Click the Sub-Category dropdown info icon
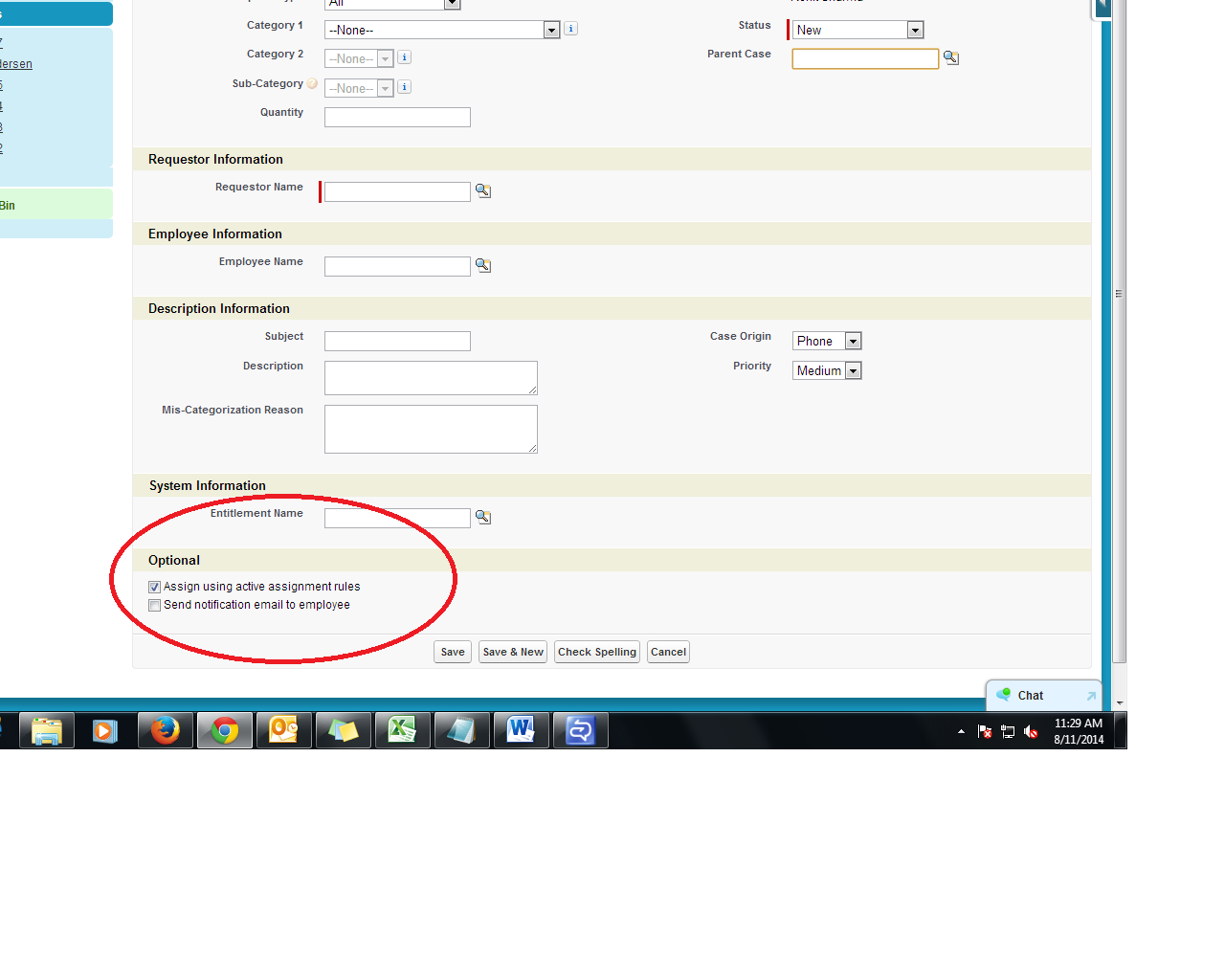 (405, 87)
